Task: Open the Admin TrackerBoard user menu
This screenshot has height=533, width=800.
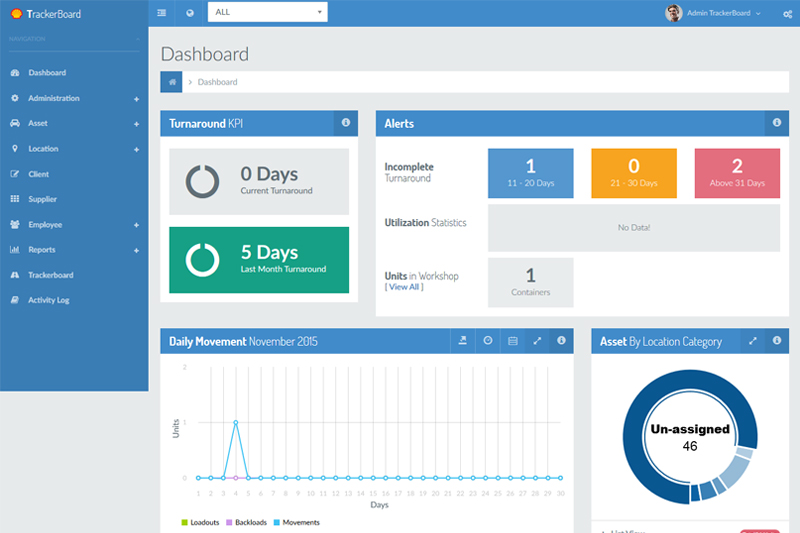Action: [x=715, y=13]
